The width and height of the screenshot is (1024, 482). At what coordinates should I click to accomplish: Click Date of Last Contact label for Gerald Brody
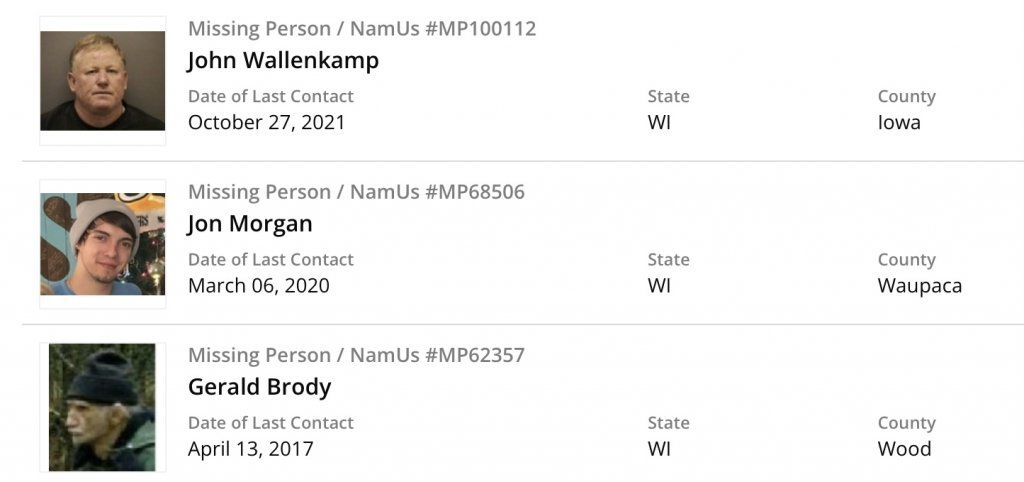(270, 423)
